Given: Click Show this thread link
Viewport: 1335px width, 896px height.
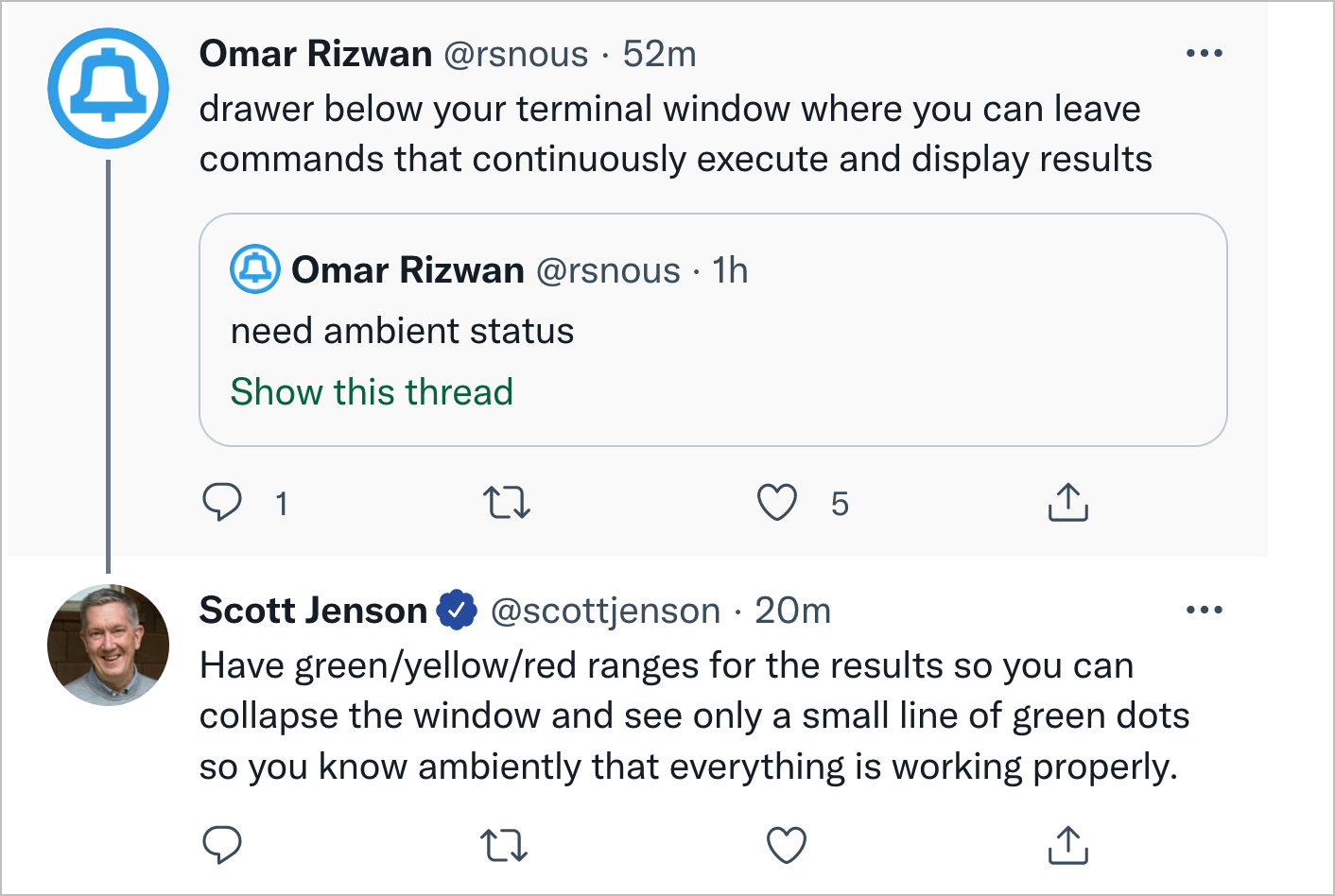Looking at the screenshot, I should 372,391.
